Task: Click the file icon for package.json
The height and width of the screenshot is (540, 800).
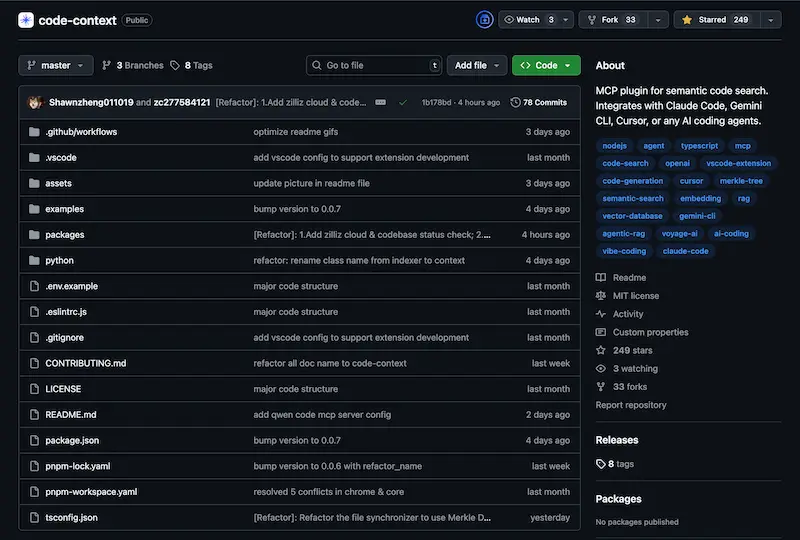Action: (34, 440)
